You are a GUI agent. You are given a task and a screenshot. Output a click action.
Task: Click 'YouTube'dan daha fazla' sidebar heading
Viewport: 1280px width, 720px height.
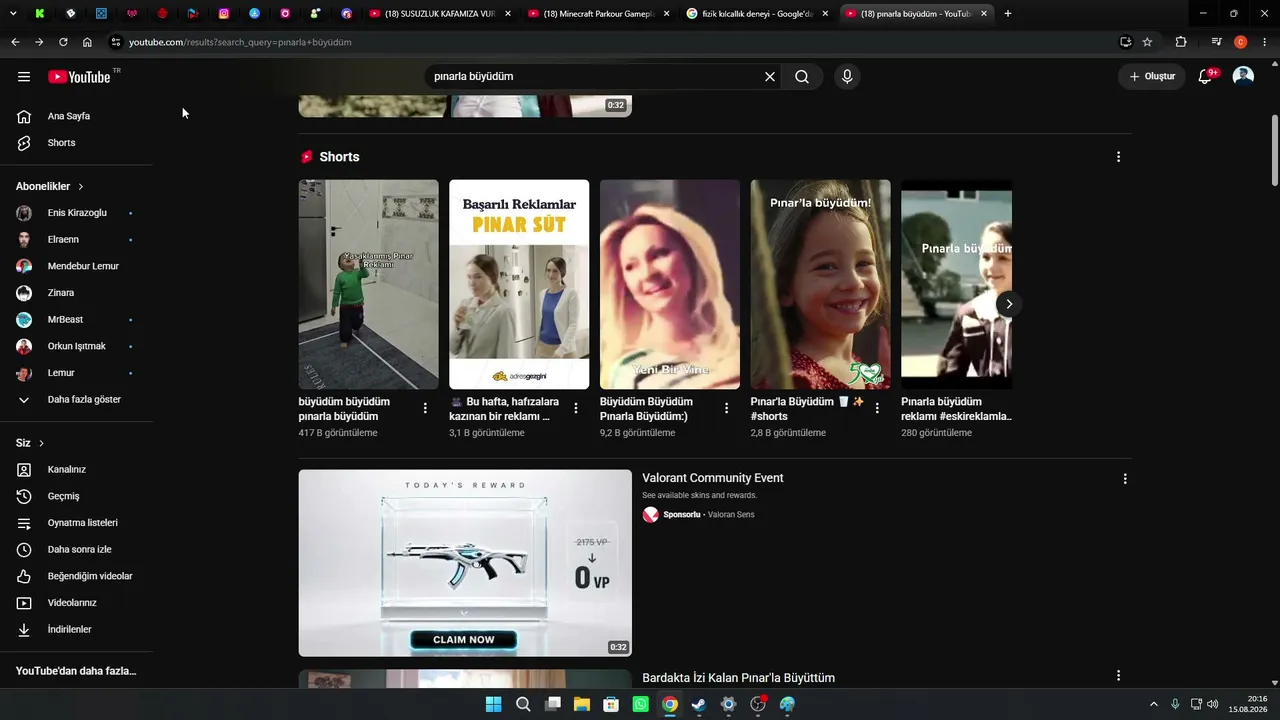76,671
